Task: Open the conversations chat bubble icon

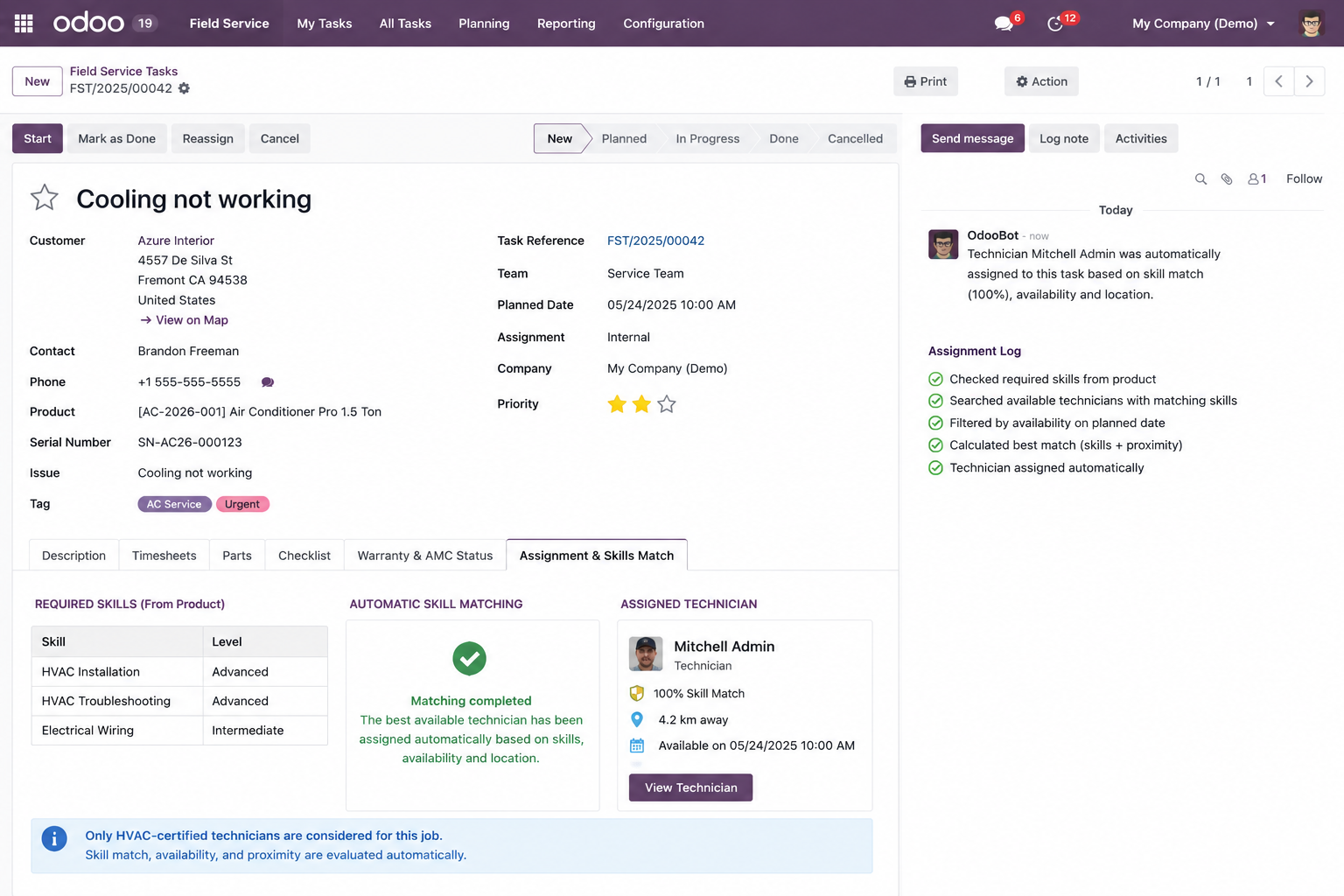Action: (1004, 24)
